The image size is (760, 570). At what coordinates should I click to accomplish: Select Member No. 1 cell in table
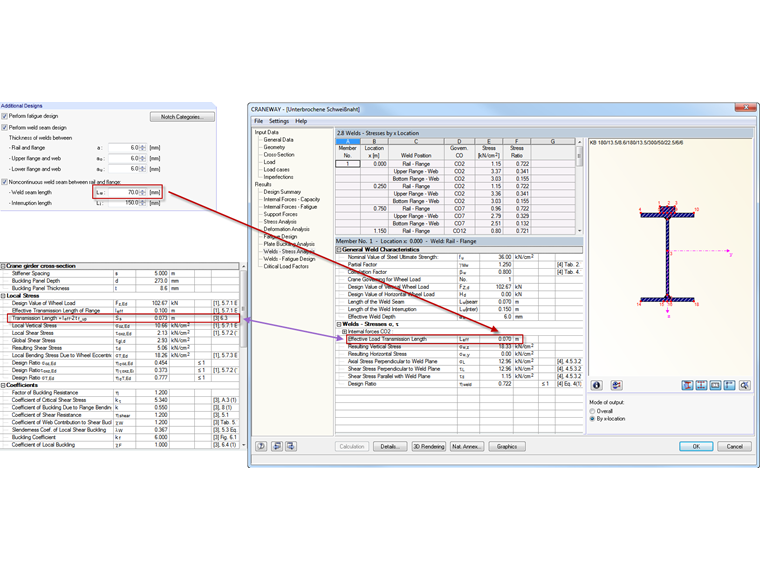coord(348,164)
